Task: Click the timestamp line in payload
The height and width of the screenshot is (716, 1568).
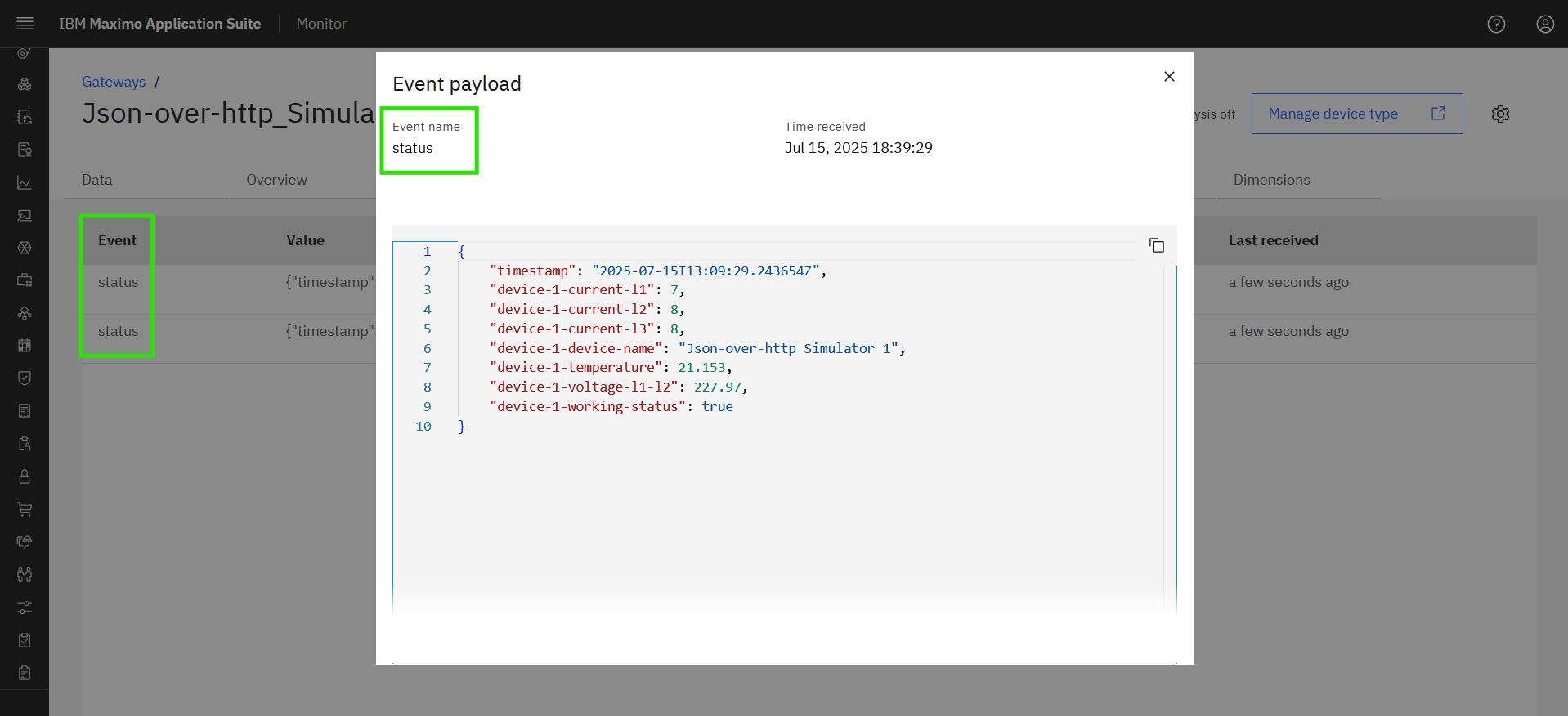Action: 658,271
